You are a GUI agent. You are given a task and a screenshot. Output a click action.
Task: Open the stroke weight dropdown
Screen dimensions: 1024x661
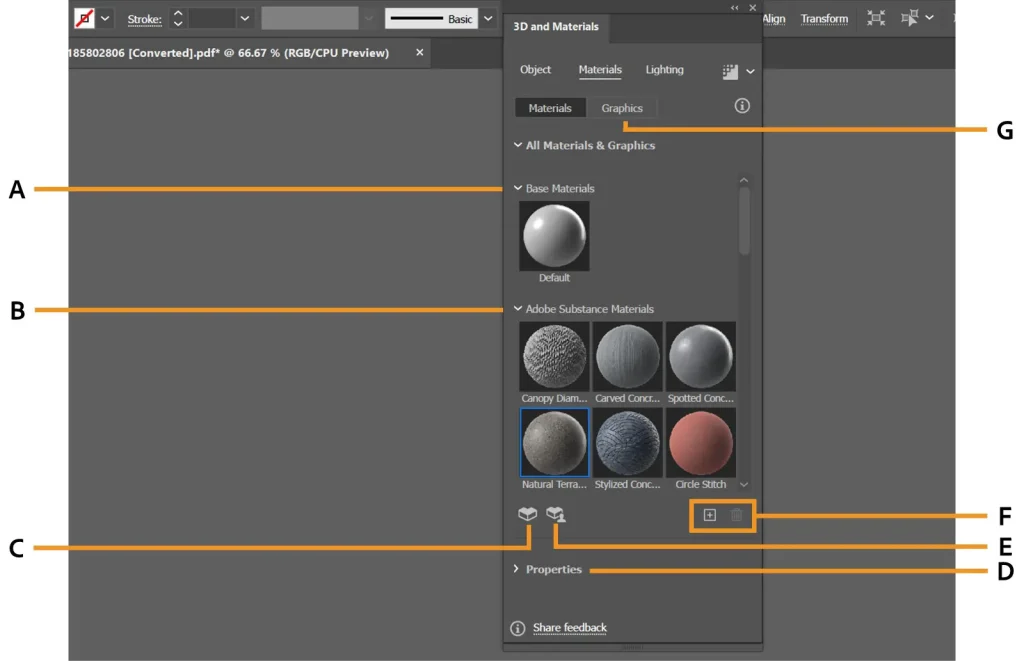coord(245,18)
